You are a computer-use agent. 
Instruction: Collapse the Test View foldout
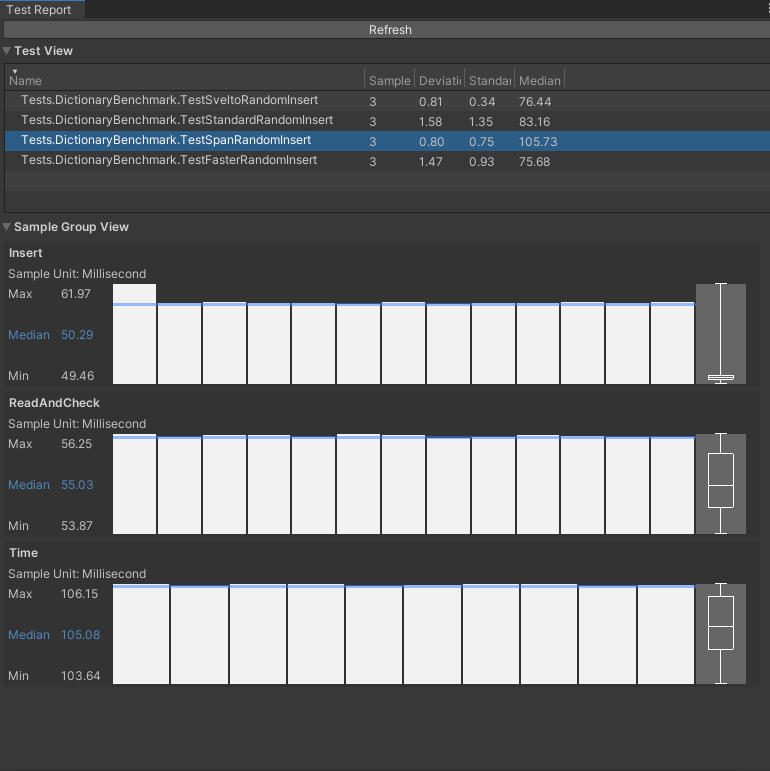tap(7, 51)
